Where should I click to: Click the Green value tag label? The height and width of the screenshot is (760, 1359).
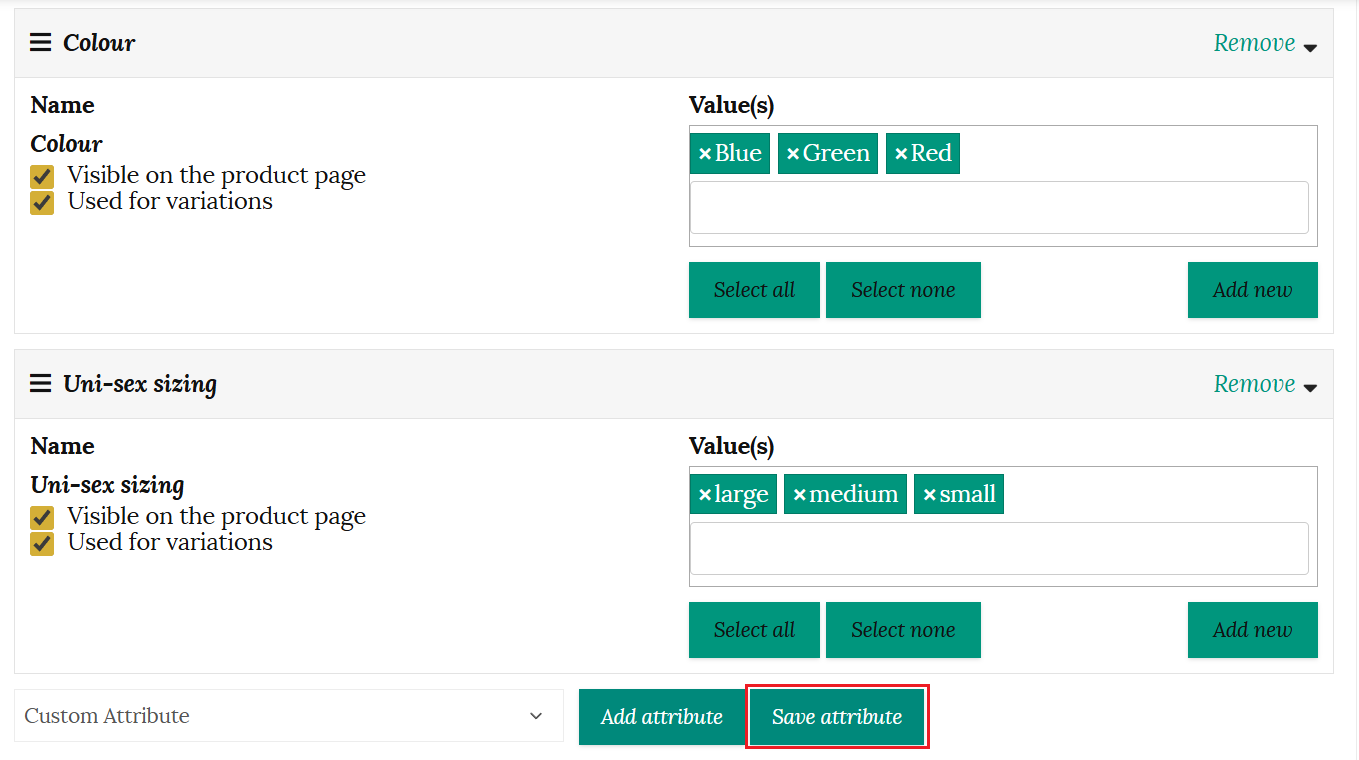(x=836, y=154)
